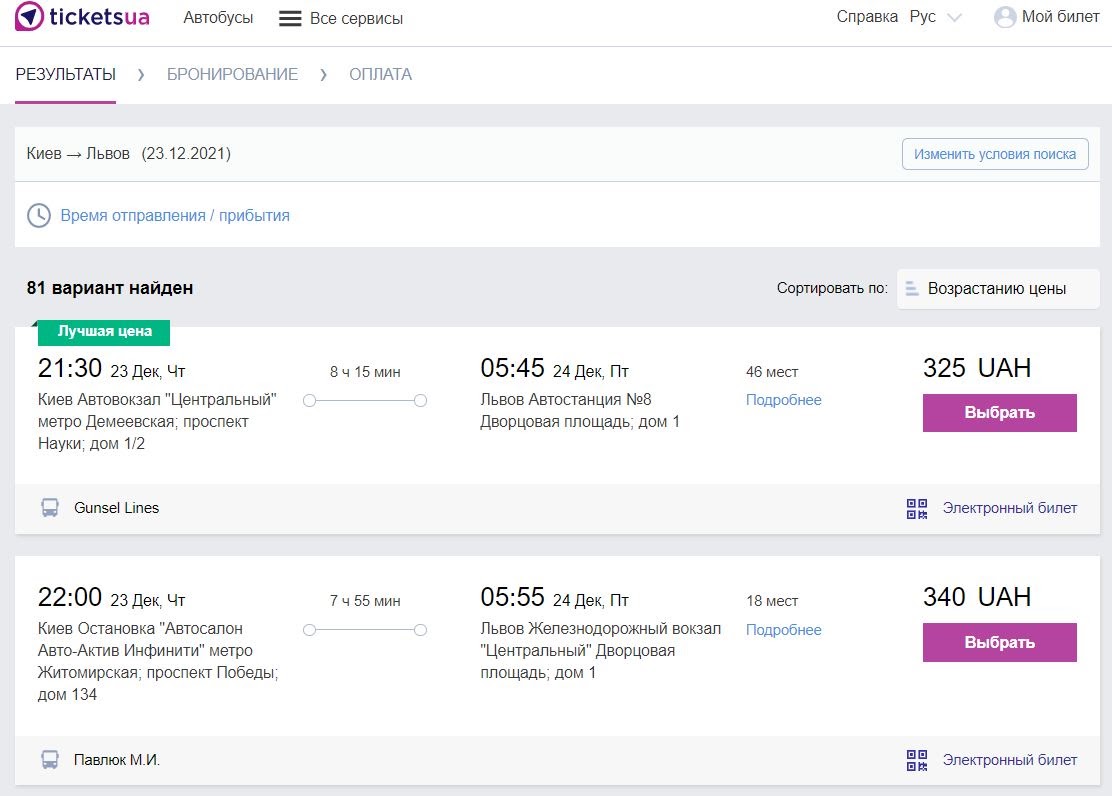Expand the Время отправления / прибытия filter
The image size is (1112, 796).
(x=174, y=216)
